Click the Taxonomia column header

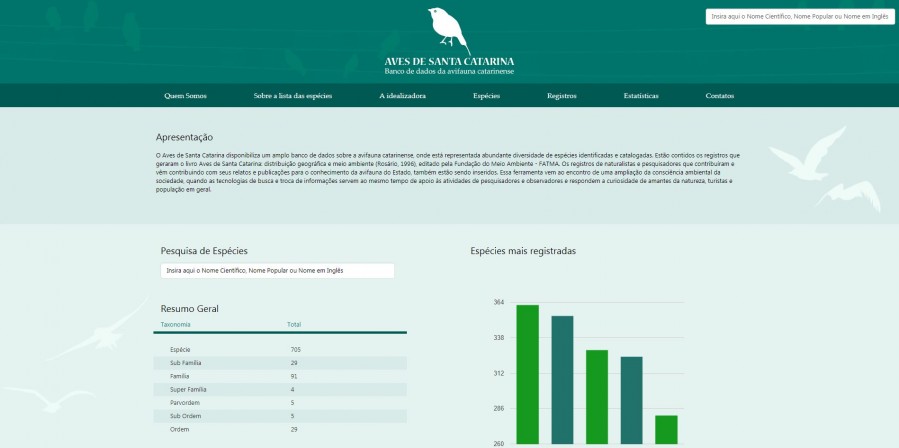(x=176, y=324)
